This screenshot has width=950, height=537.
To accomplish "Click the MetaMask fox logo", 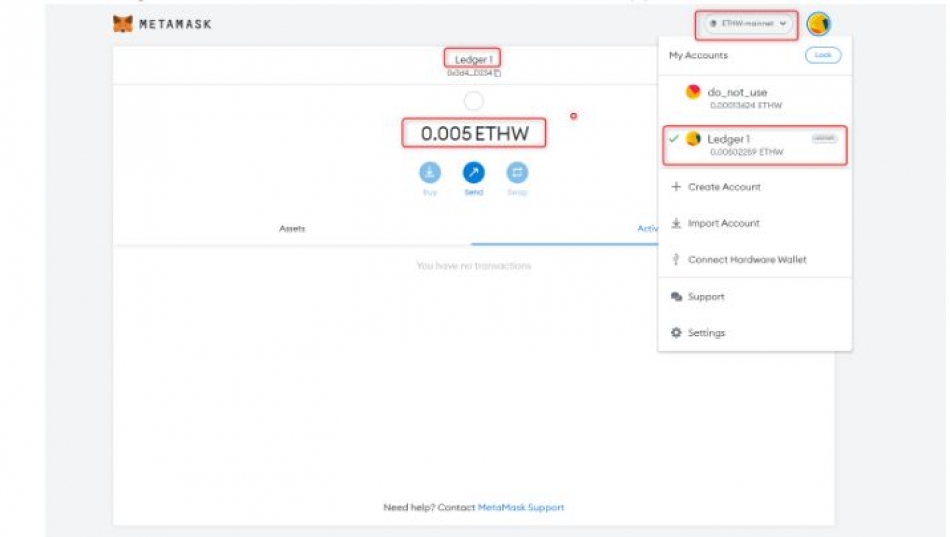I will pos(123,24).
